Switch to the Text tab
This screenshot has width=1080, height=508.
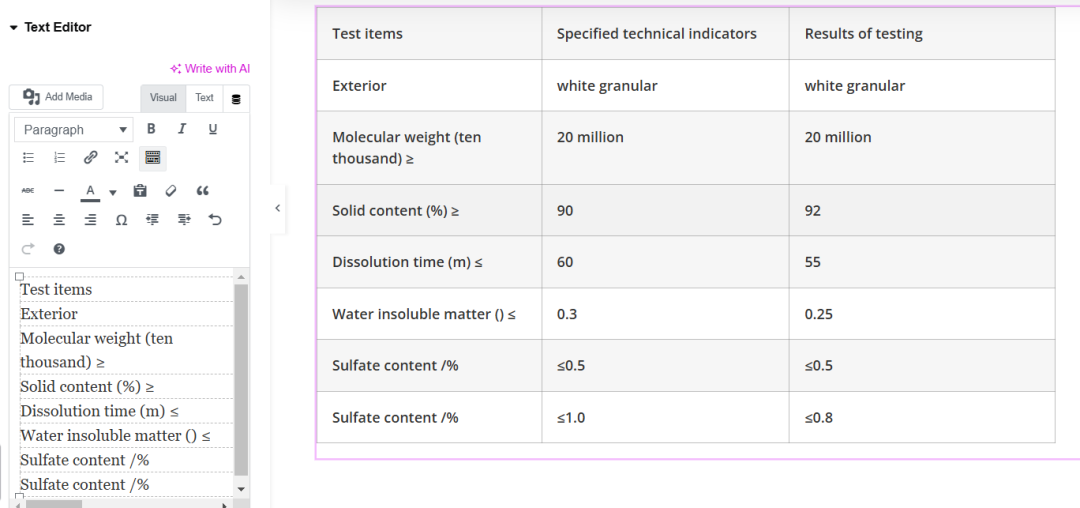coord(205,98)
